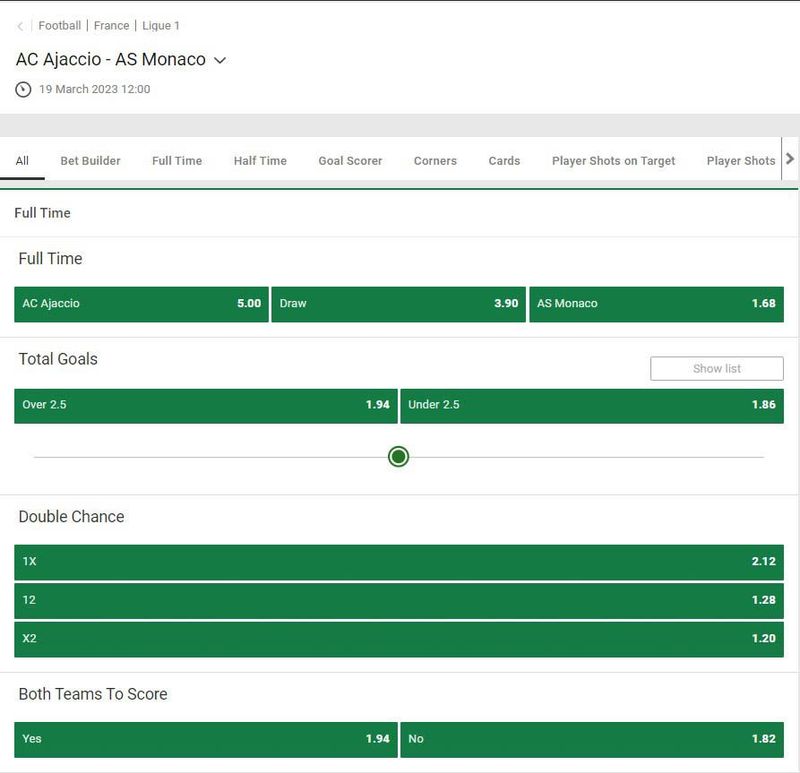Click the Total Goals slider handle
This screenshot has width=800, height=773.
[x=398, y=457]
